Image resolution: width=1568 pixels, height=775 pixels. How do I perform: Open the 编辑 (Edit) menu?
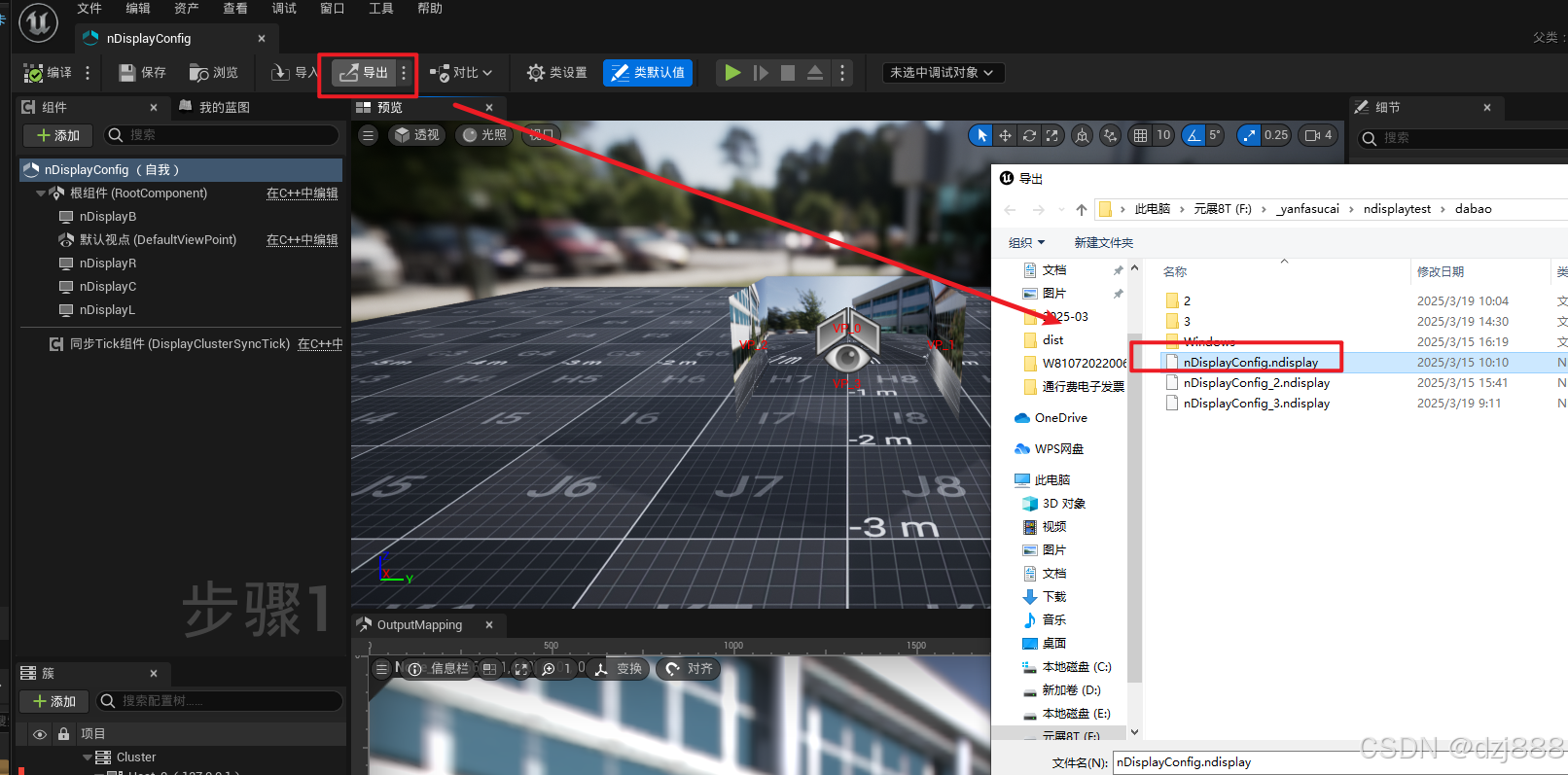[x=138, y=9]
